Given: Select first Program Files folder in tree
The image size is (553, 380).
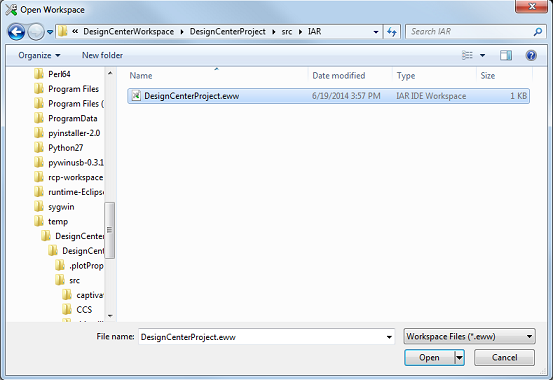Looking at the screenshot, I should [73, 89].
